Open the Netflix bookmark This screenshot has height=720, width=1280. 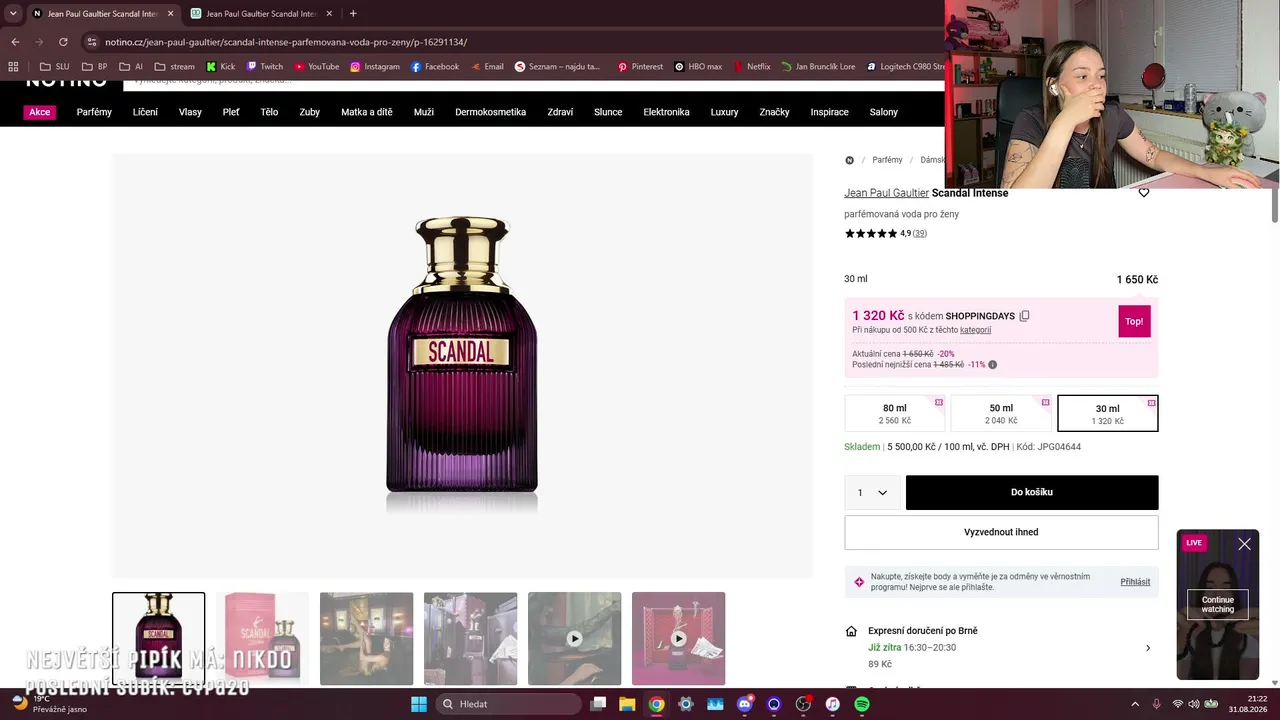point(752,67)
